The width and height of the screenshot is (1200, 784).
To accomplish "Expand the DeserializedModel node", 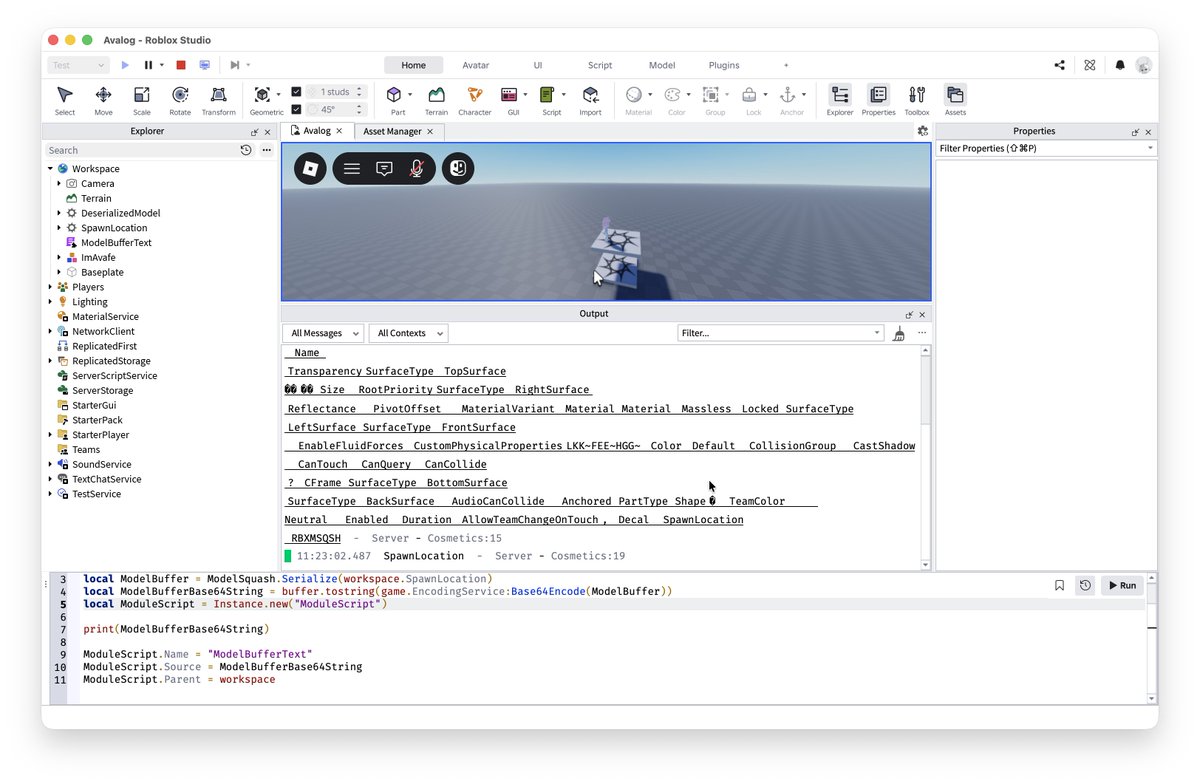I will (x=60, y=213).
